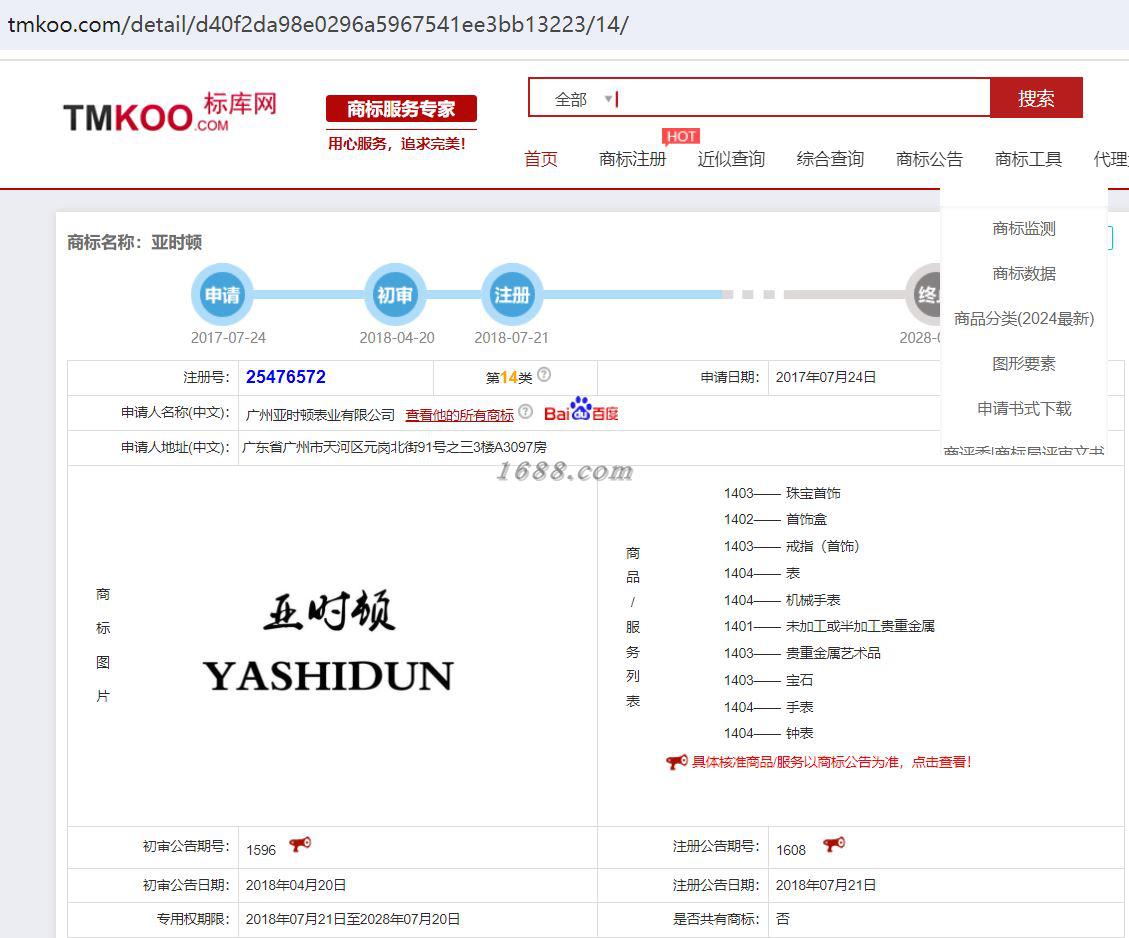Screen dimensions: 1129x938
Task: Select goods item 1402 首饰盒
Action: (775, 519)
